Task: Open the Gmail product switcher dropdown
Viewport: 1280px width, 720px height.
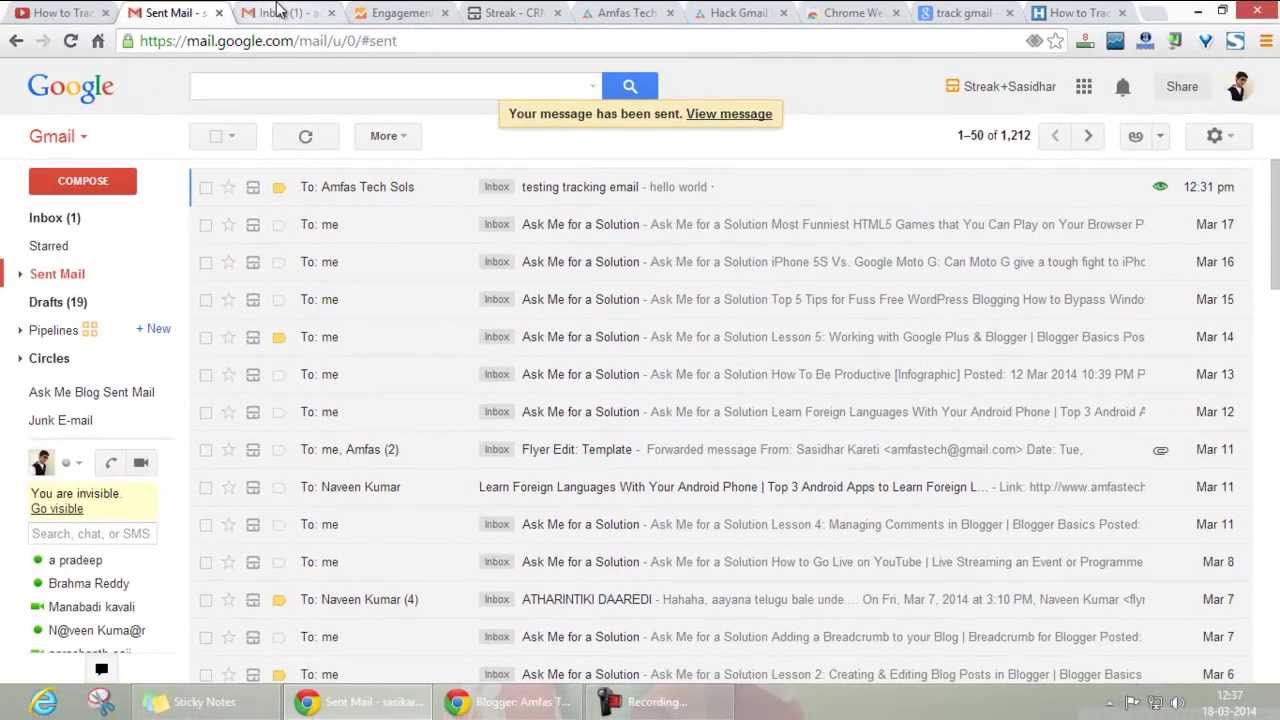Action: tap(57, 136)
